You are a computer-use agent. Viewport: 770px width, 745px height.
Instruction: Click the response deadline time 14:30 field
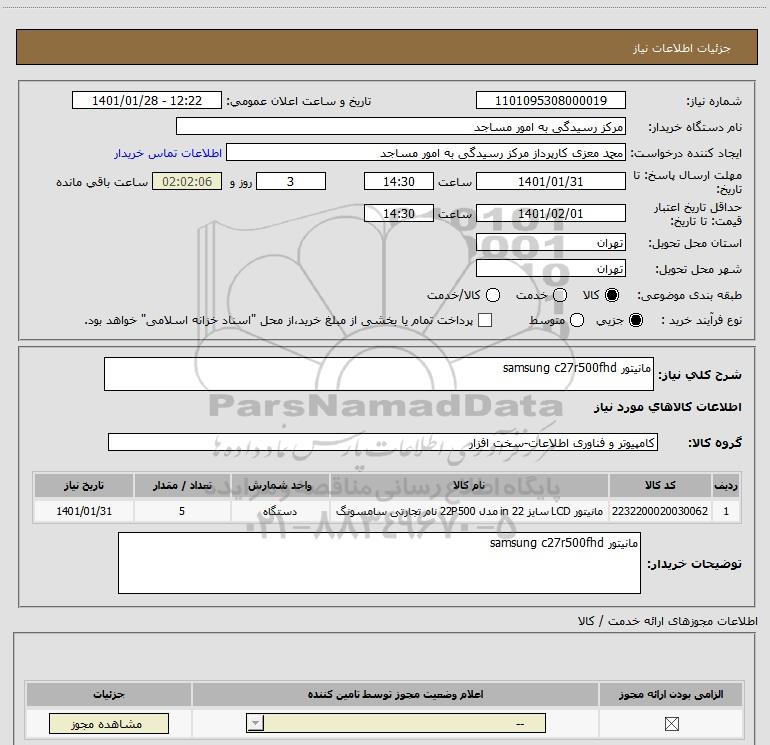tap(399, 181)
